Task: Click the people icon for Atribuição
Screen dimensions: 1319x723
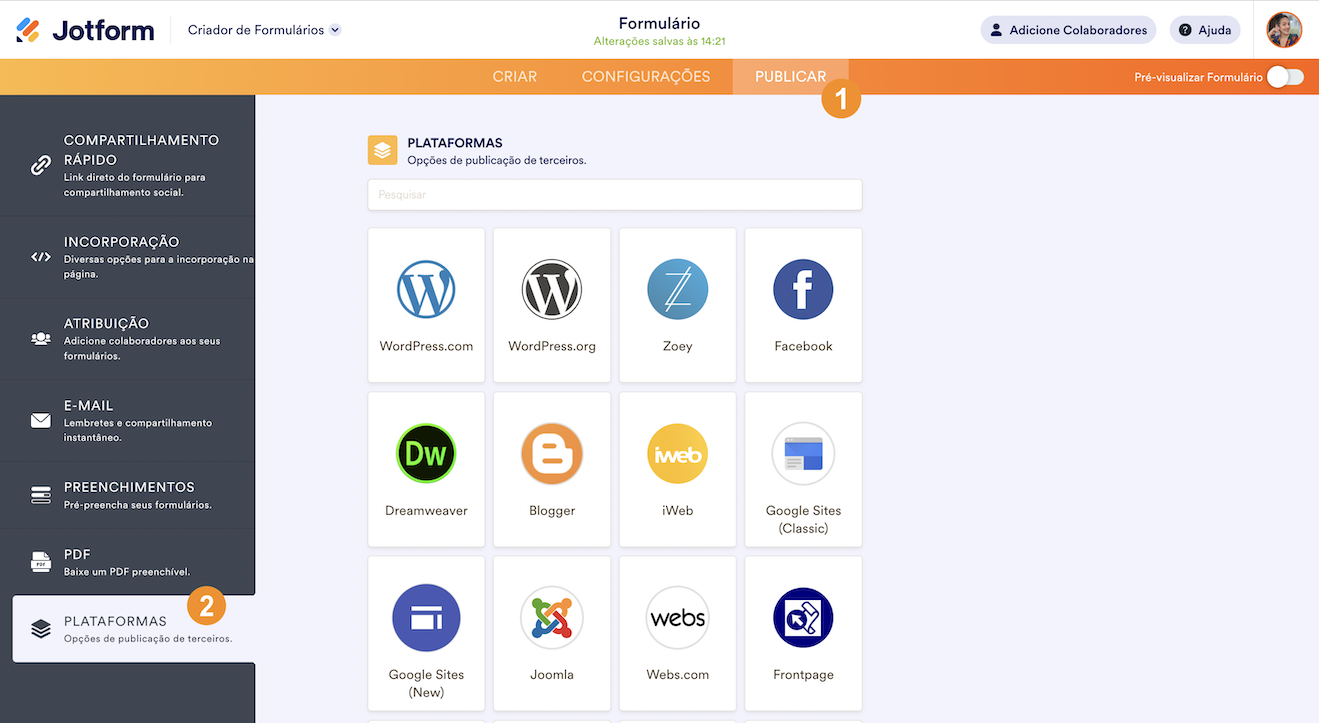Action: [41, 339]
